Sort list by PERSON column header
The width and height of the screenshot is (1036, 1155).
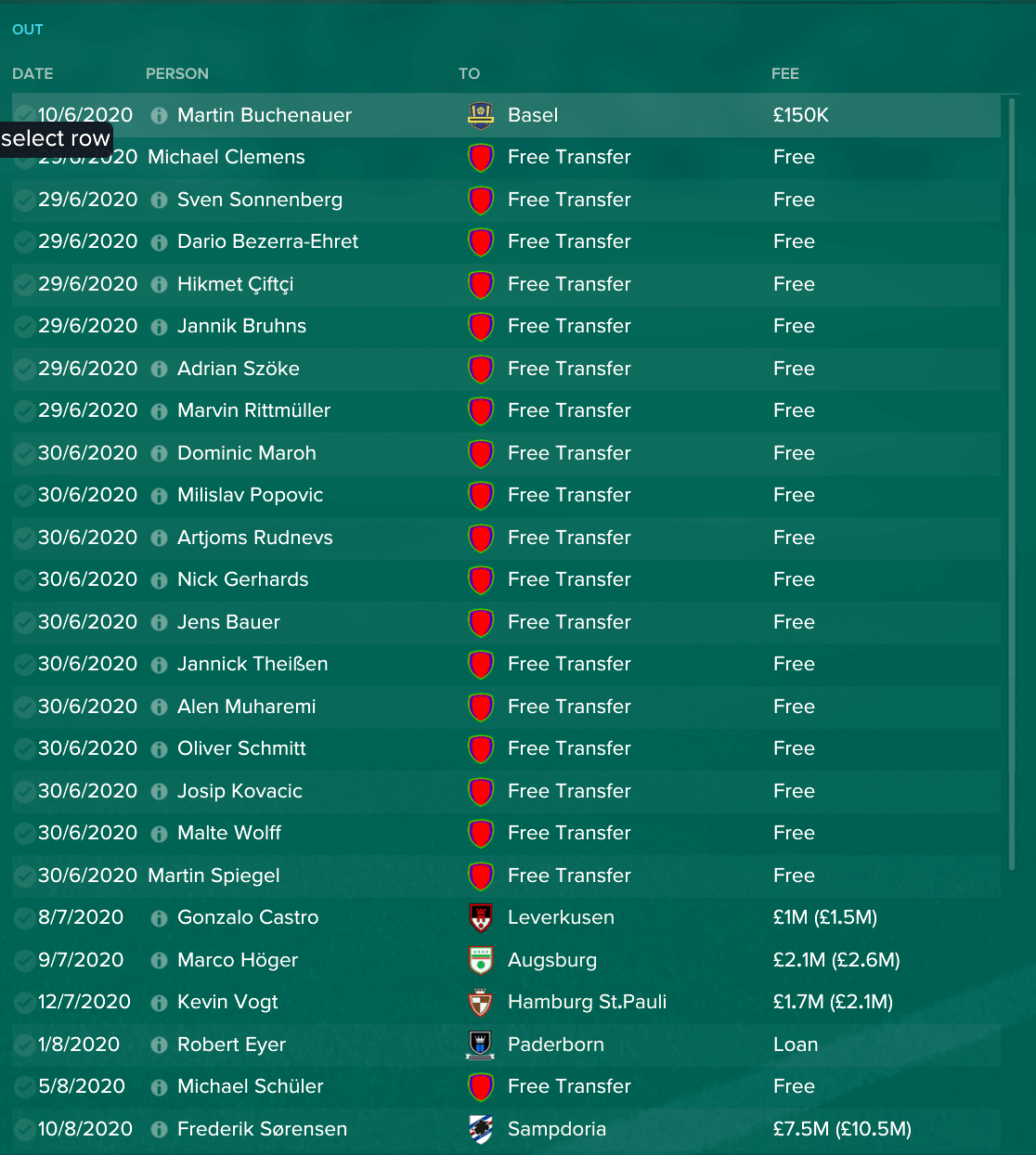[177, 73]
